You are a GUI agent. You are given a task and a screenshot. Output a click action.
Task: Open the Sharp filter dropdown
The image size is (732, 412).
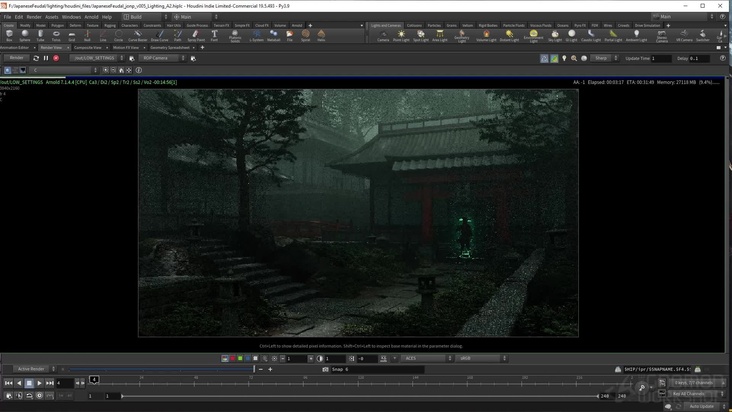coord(604,58)
